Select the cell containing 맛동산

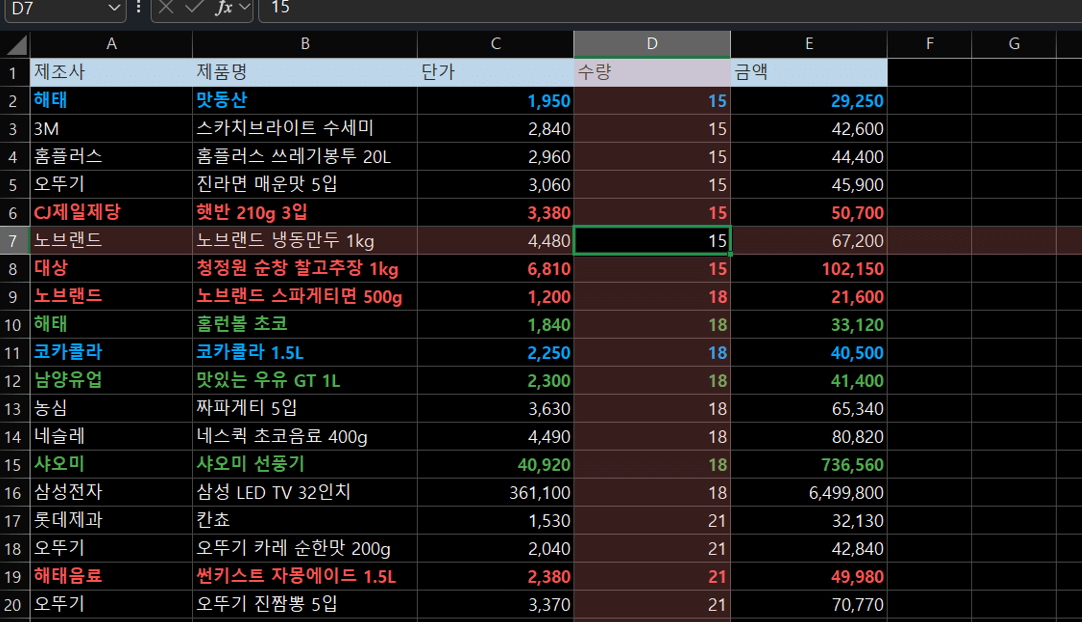click(305, 101)
